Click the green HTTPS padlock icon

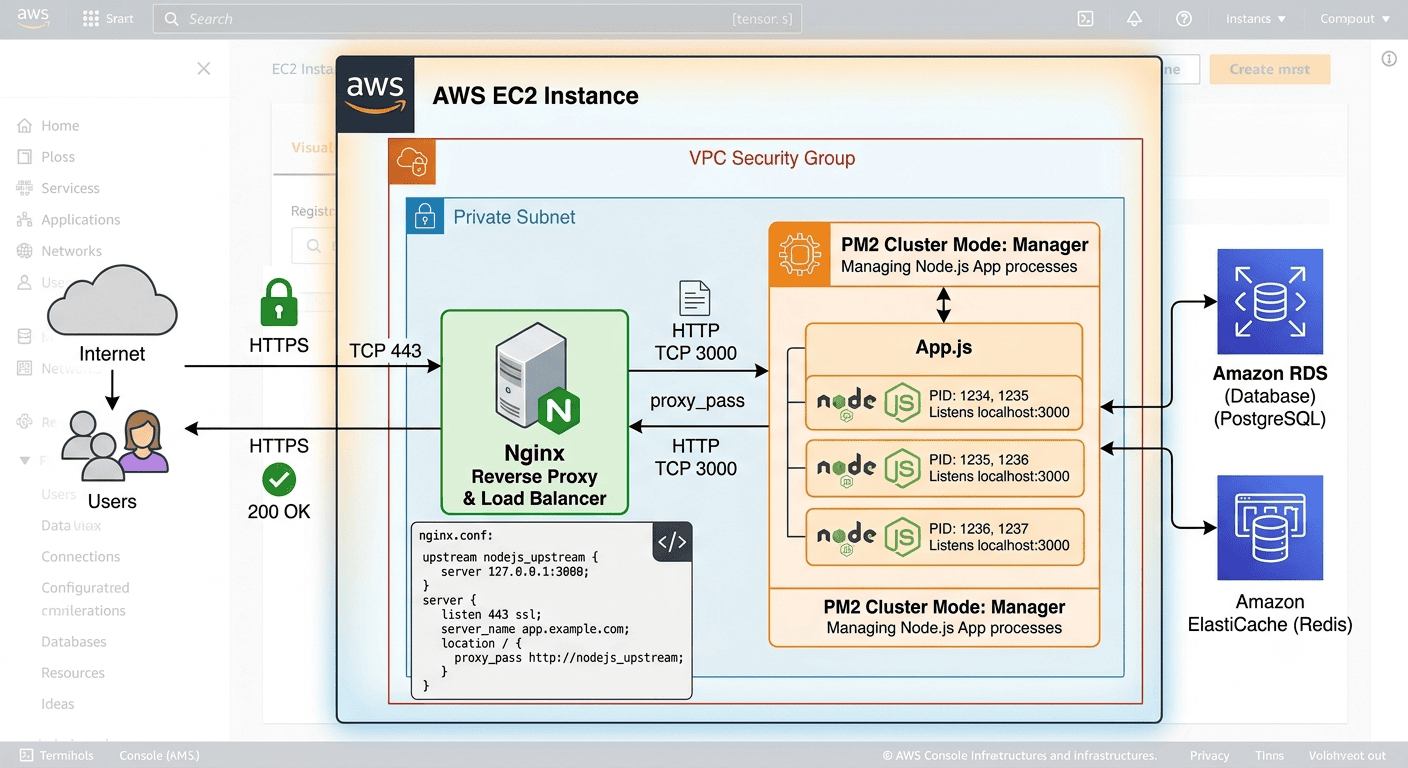point(279,302)
